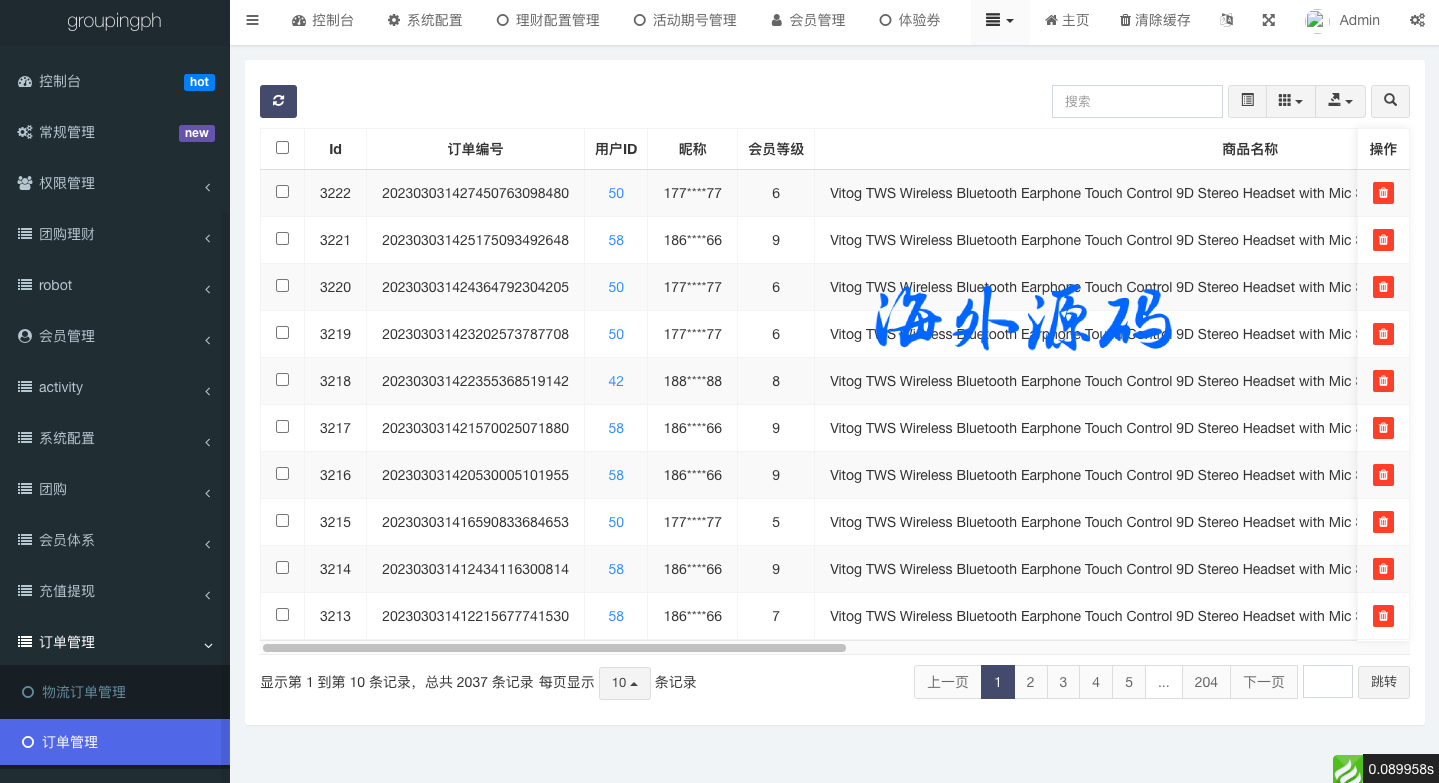This screenshot has width=1439, height=783.
Task: Open 物流订单管理 in the sidebar
Action: 84,692
